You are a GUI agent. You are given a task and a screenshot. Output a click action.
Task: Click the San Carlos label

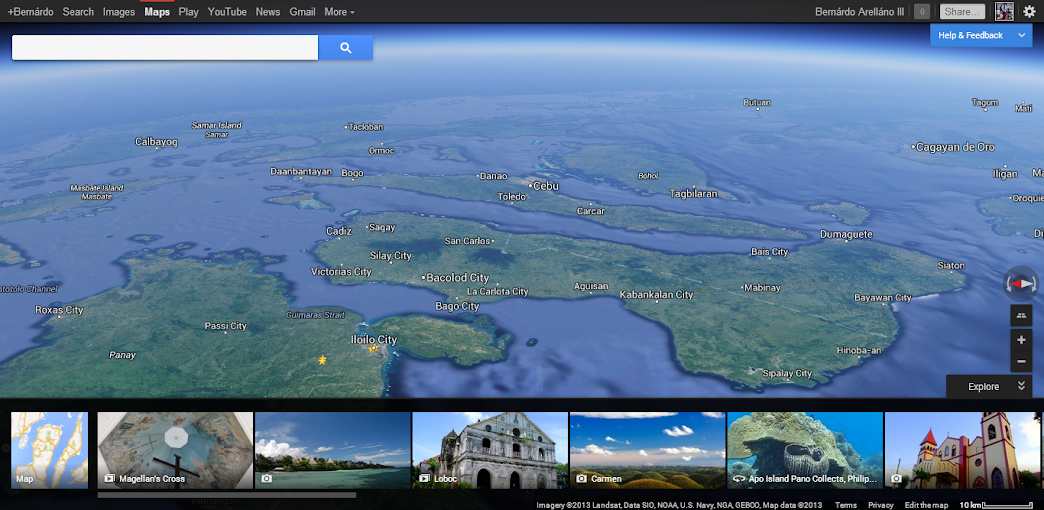coord(467,241)
